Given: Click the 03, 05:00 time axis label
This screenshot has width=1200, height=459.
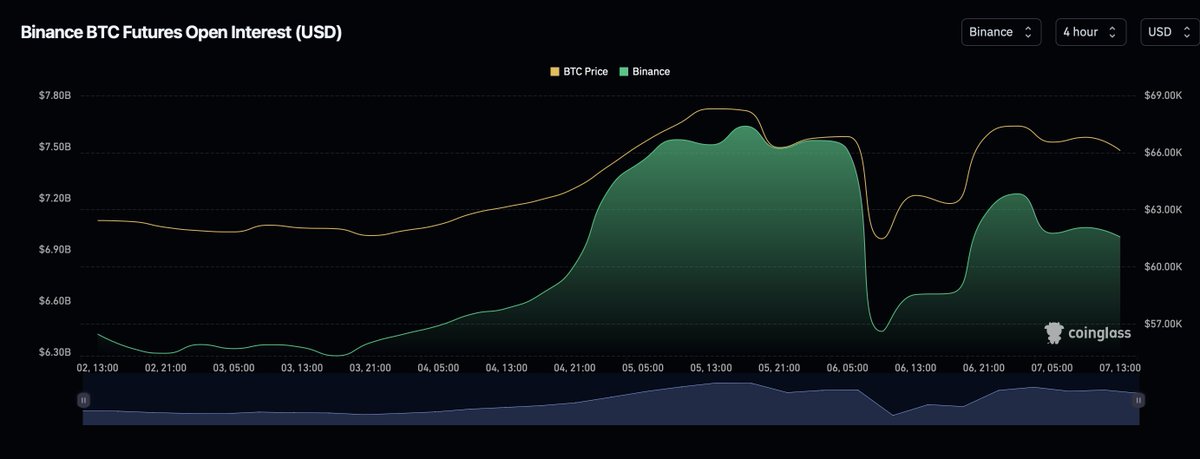Looking at the screenshot, I should [234, 368].
